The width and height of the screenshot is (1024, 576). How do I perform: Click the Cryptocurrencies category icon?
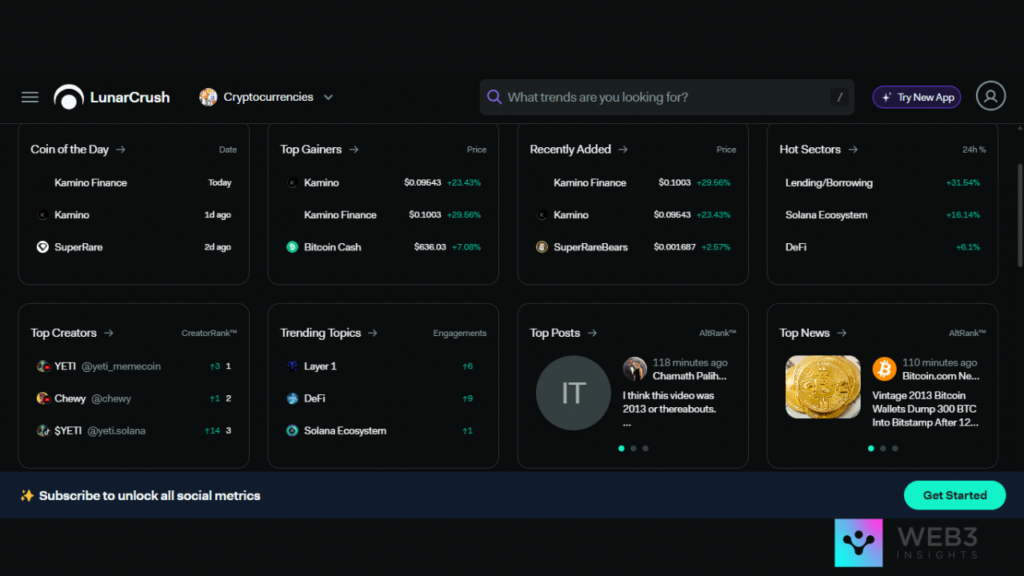[208, 97]
